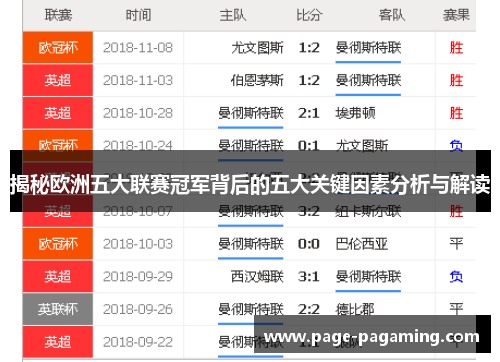This screenshot has height=362, width=500.
Task: Click the date 2018-10-28
Action: pos(138,113)
